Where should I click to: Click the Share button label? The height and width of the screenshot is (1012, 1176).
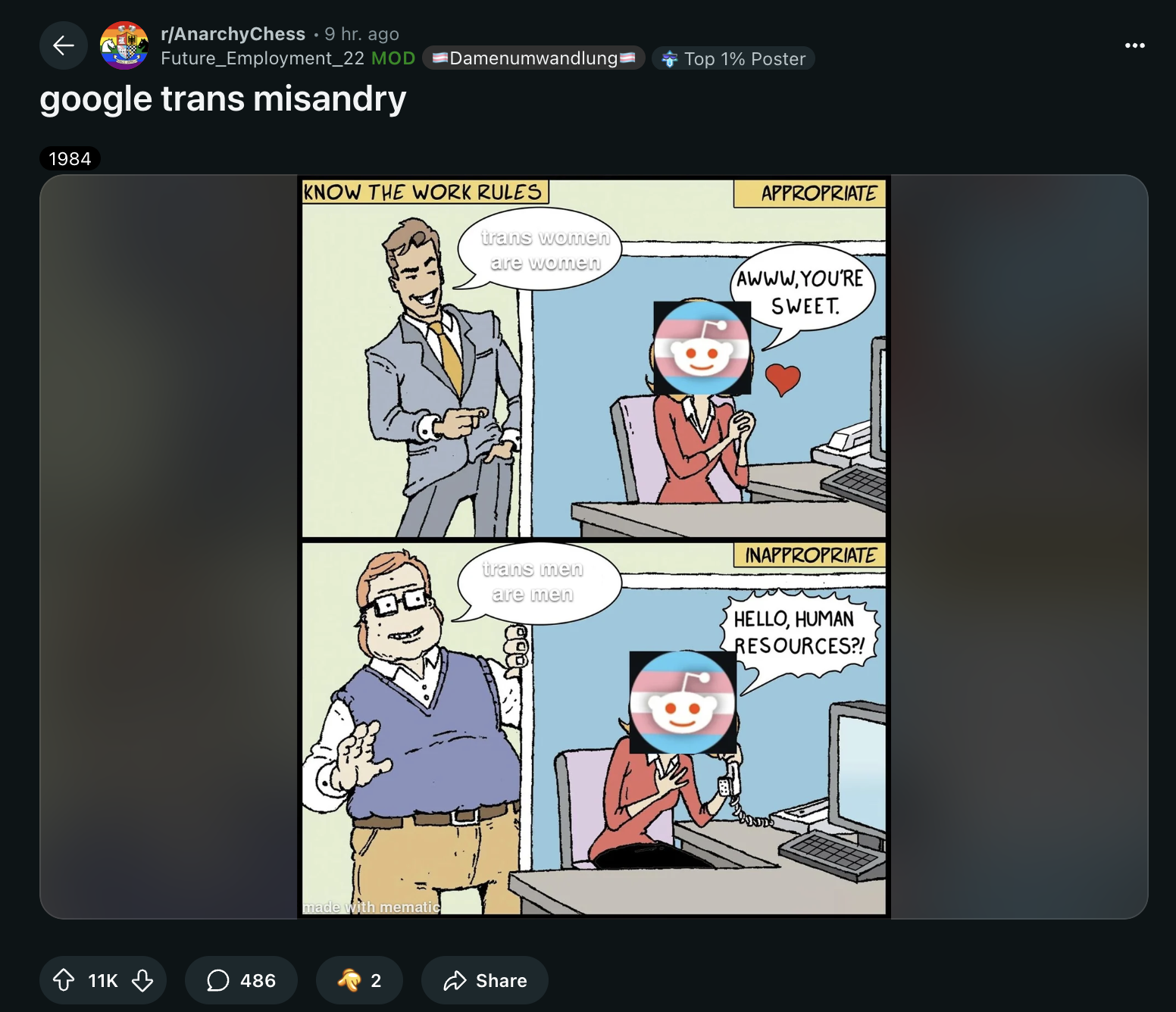tap(501, 980)
